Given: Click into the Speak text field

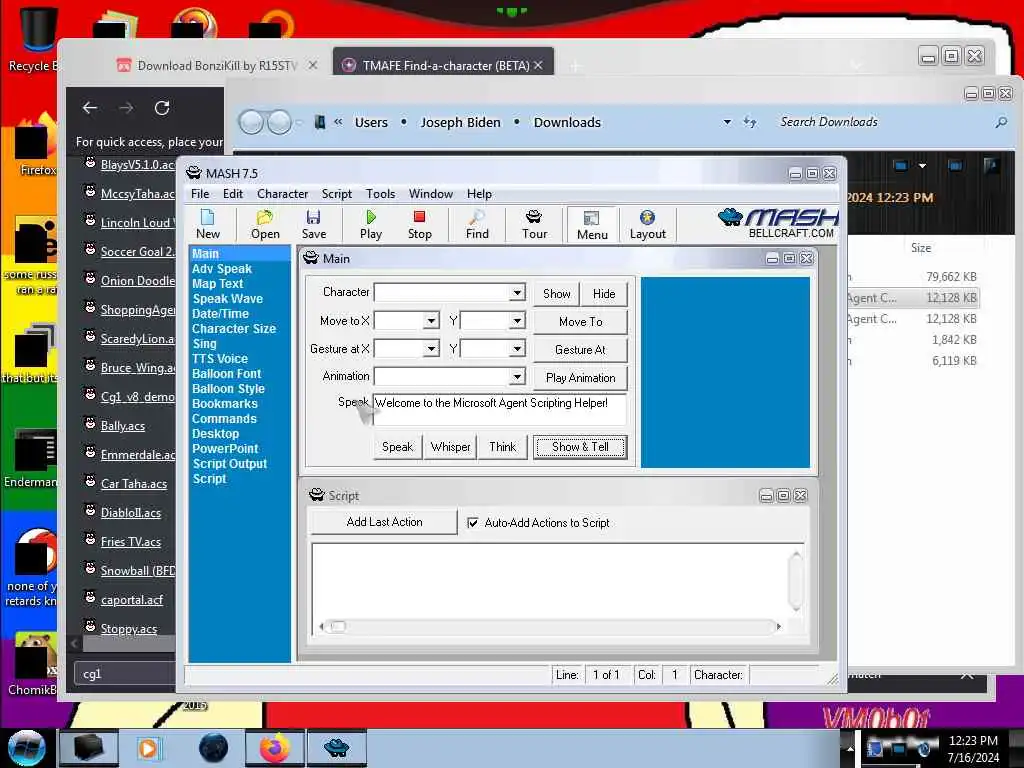Looking at the screenshot, I should 500,409.
